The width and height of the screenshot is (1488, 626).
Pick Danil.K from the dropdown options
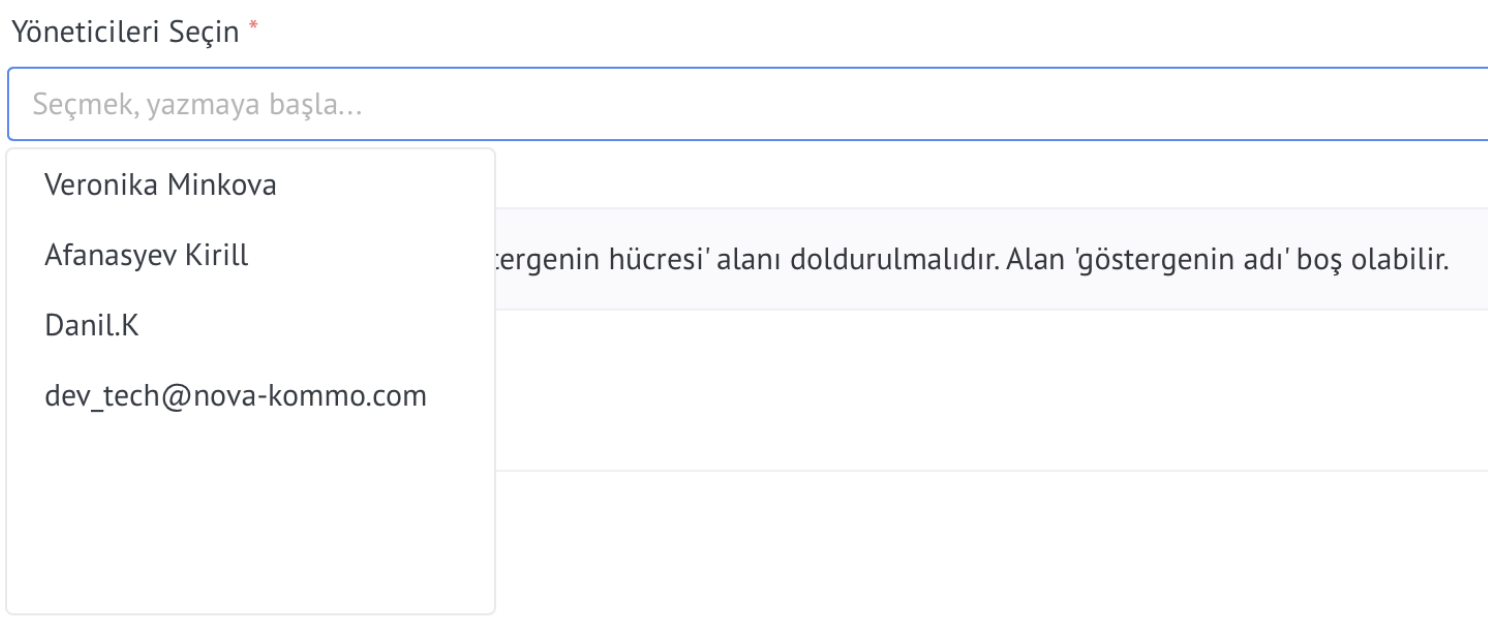250,326
